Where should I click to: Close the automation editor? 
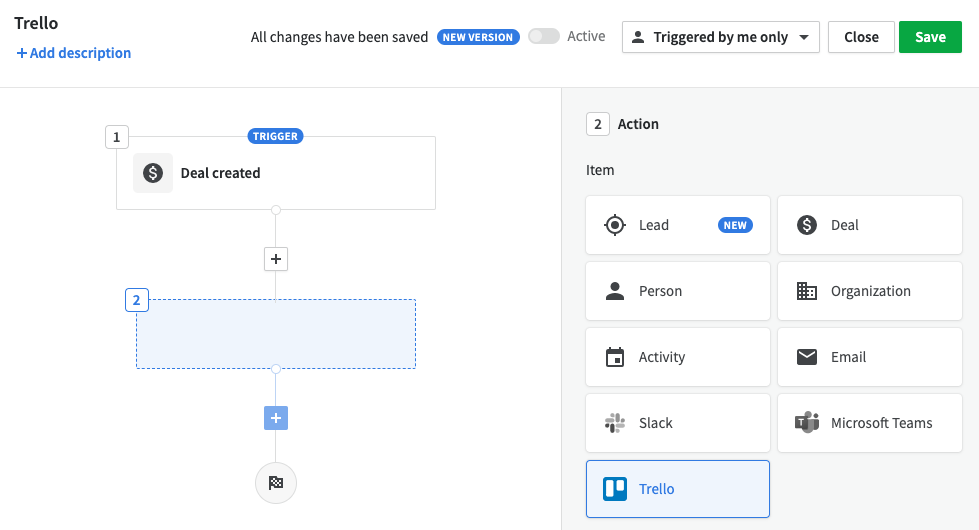point(861,37)
